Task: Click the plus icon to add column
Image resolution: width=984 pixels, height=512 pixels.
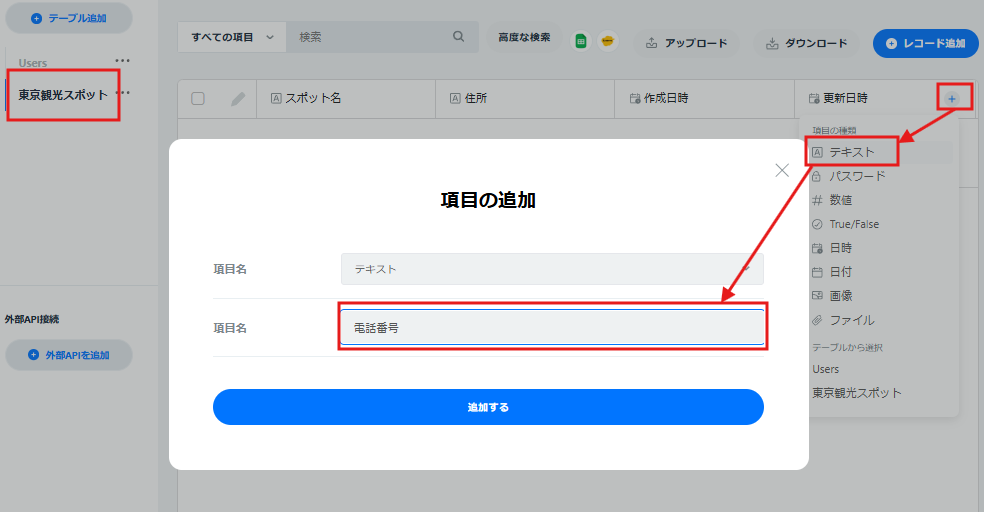Action: coord(952,99)
